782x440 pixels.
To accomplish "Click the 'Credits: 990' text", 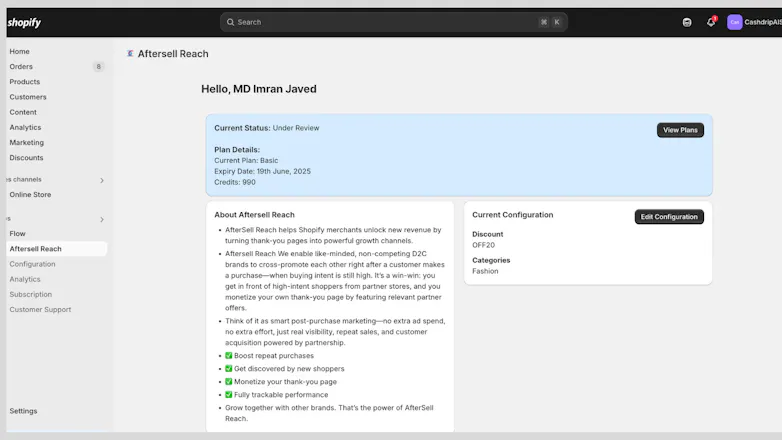I will [235, 182].
